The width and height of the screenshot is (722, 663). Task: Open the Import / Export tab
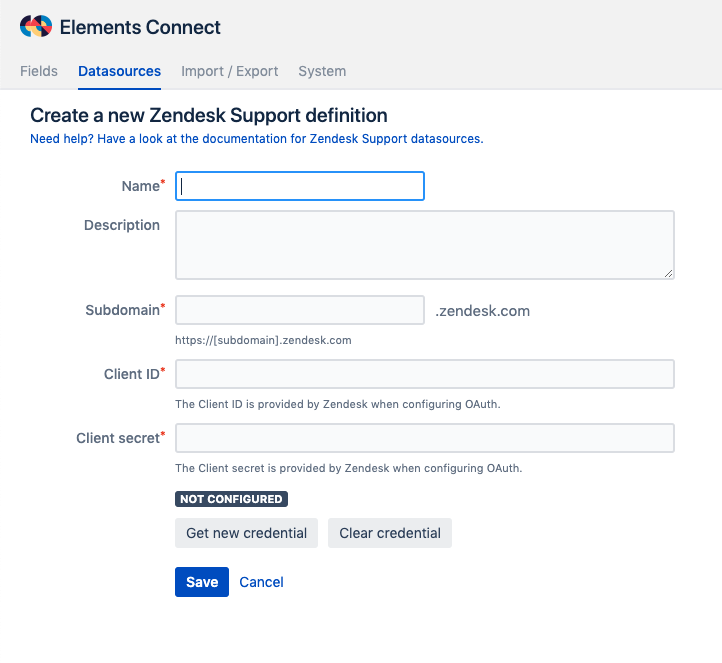click(229, 71)
